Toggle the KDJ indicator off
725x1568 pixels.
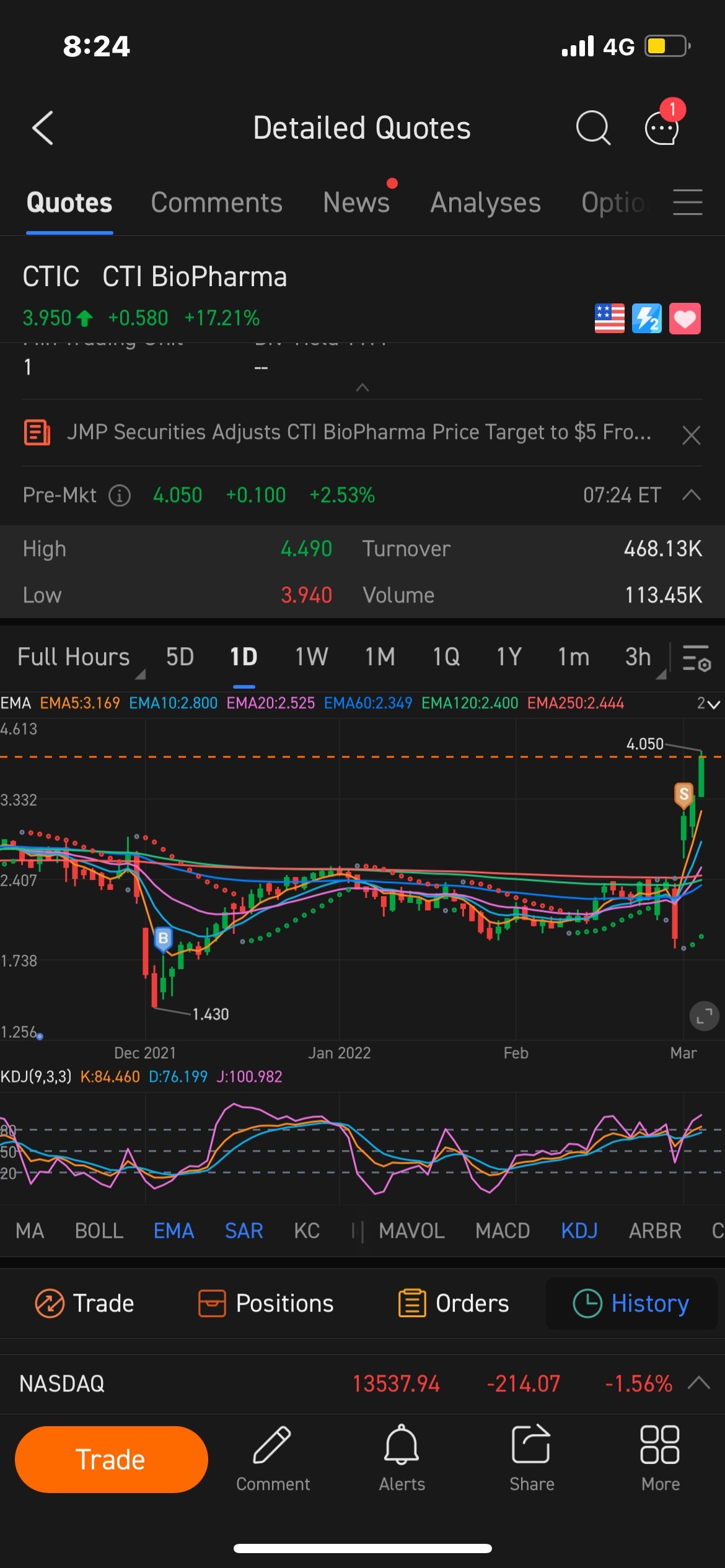click(579, 1230)
